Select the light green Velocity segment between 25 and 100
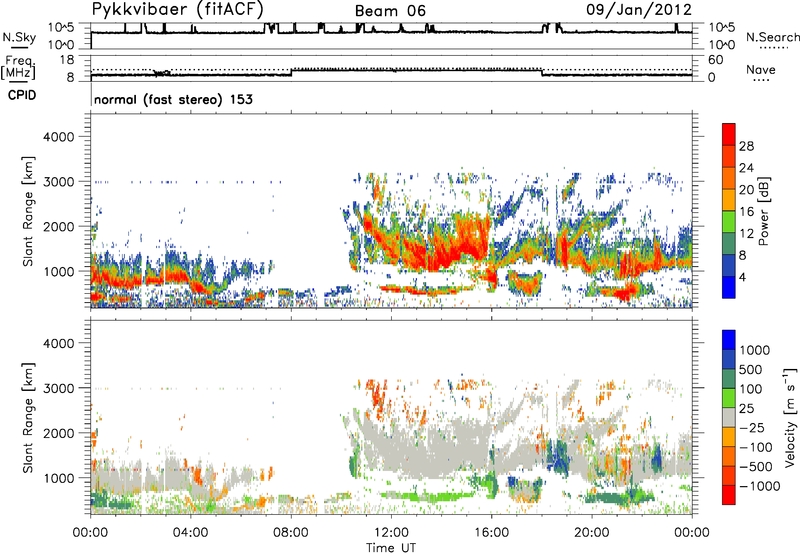The image size is (800, 554). pos(729,398)
